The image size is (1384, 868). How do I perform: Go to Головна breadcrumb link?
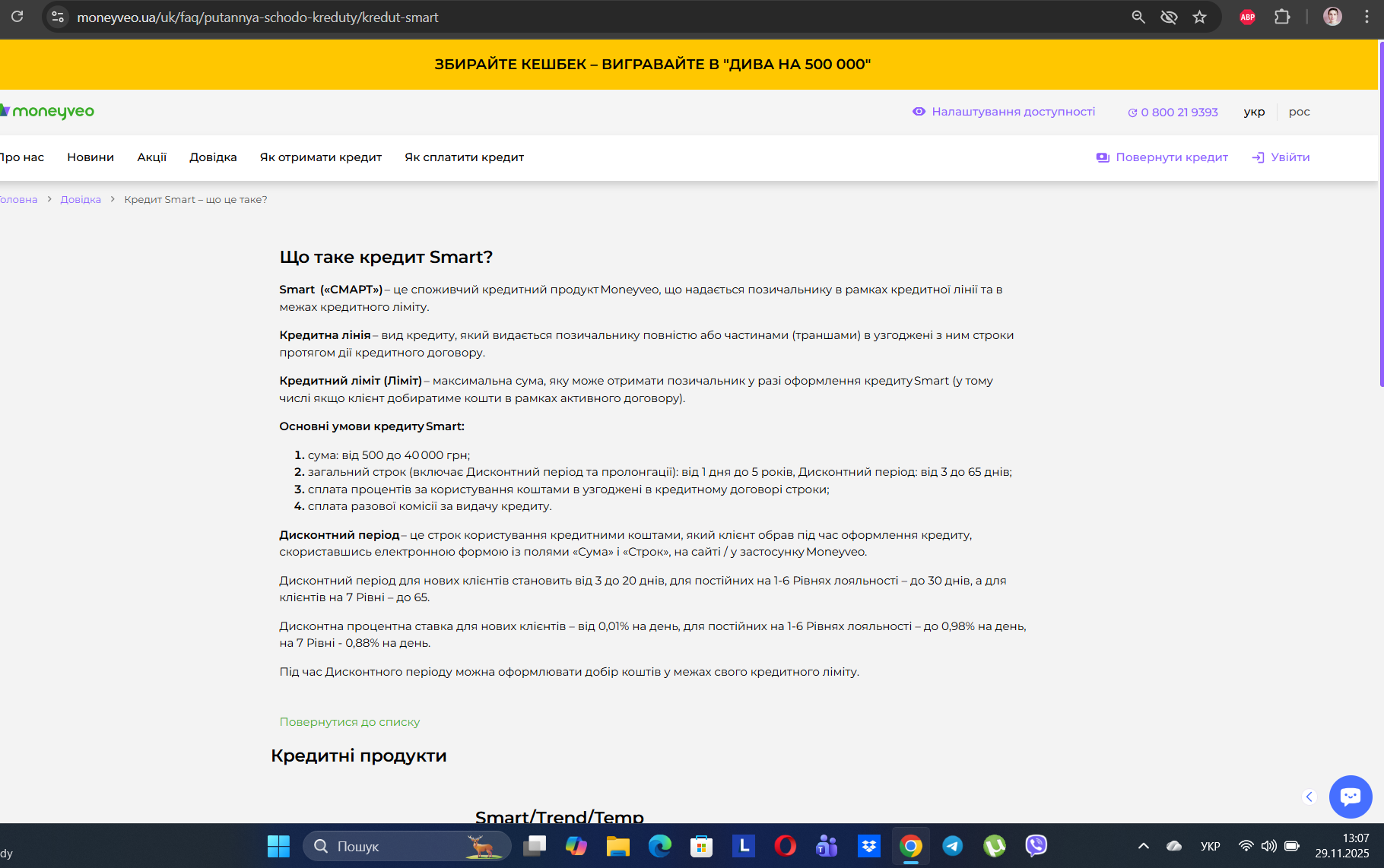[18, 199]
